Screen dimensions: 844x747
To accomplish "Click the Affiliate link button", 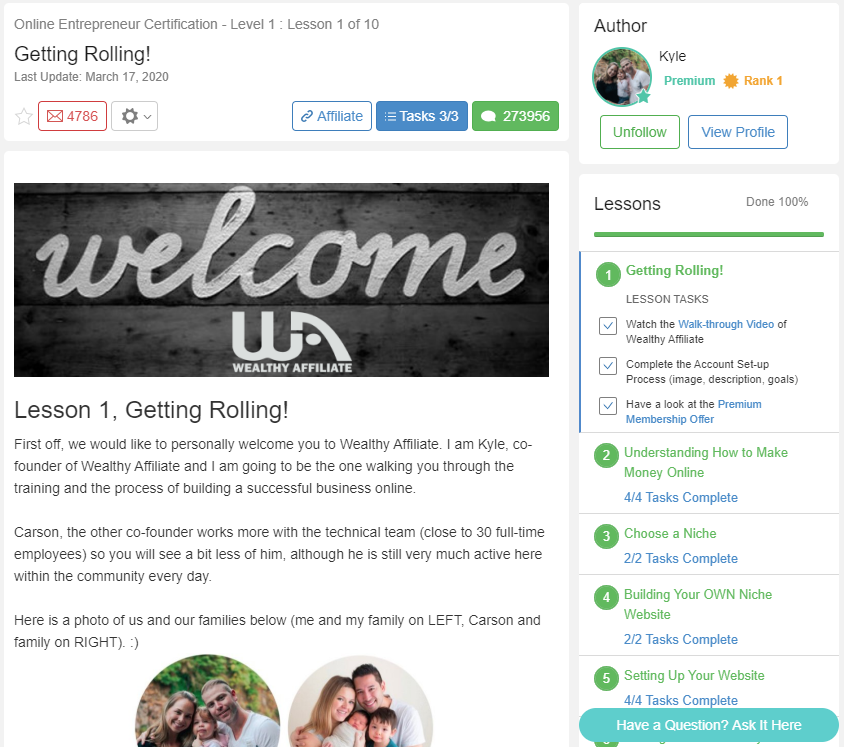I will click(x=332, y=116).
